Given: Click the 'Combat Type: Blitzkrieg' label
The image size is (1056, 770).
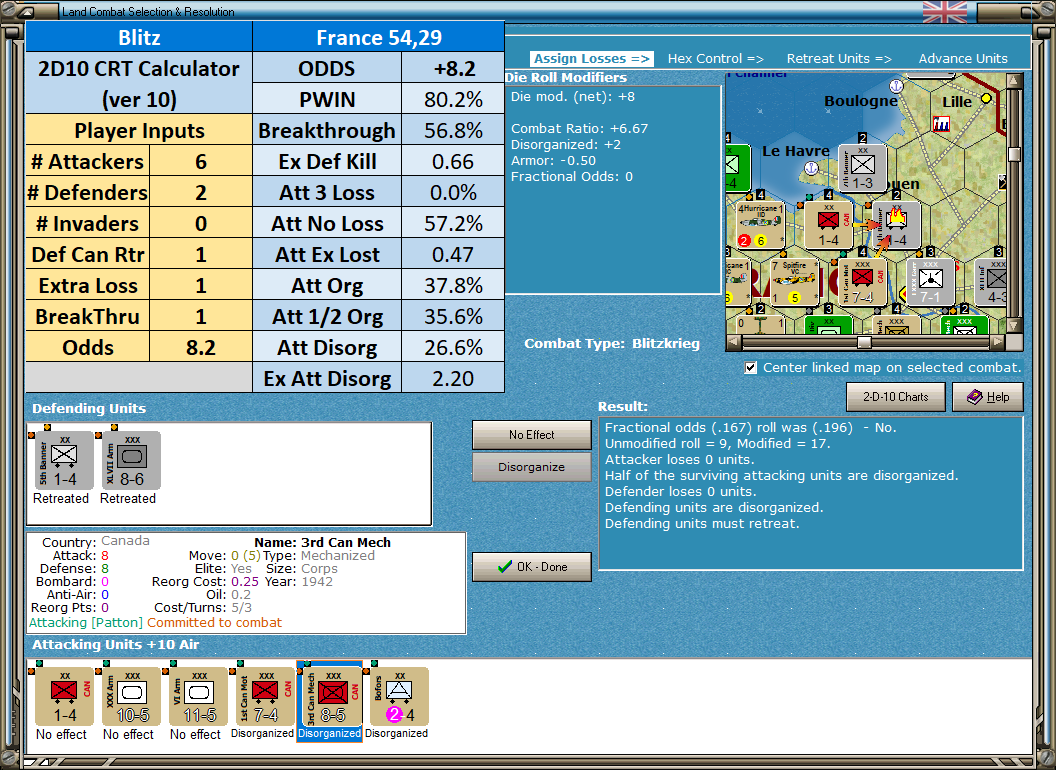Looking at the screenshot, I should [x=612, y=344].
